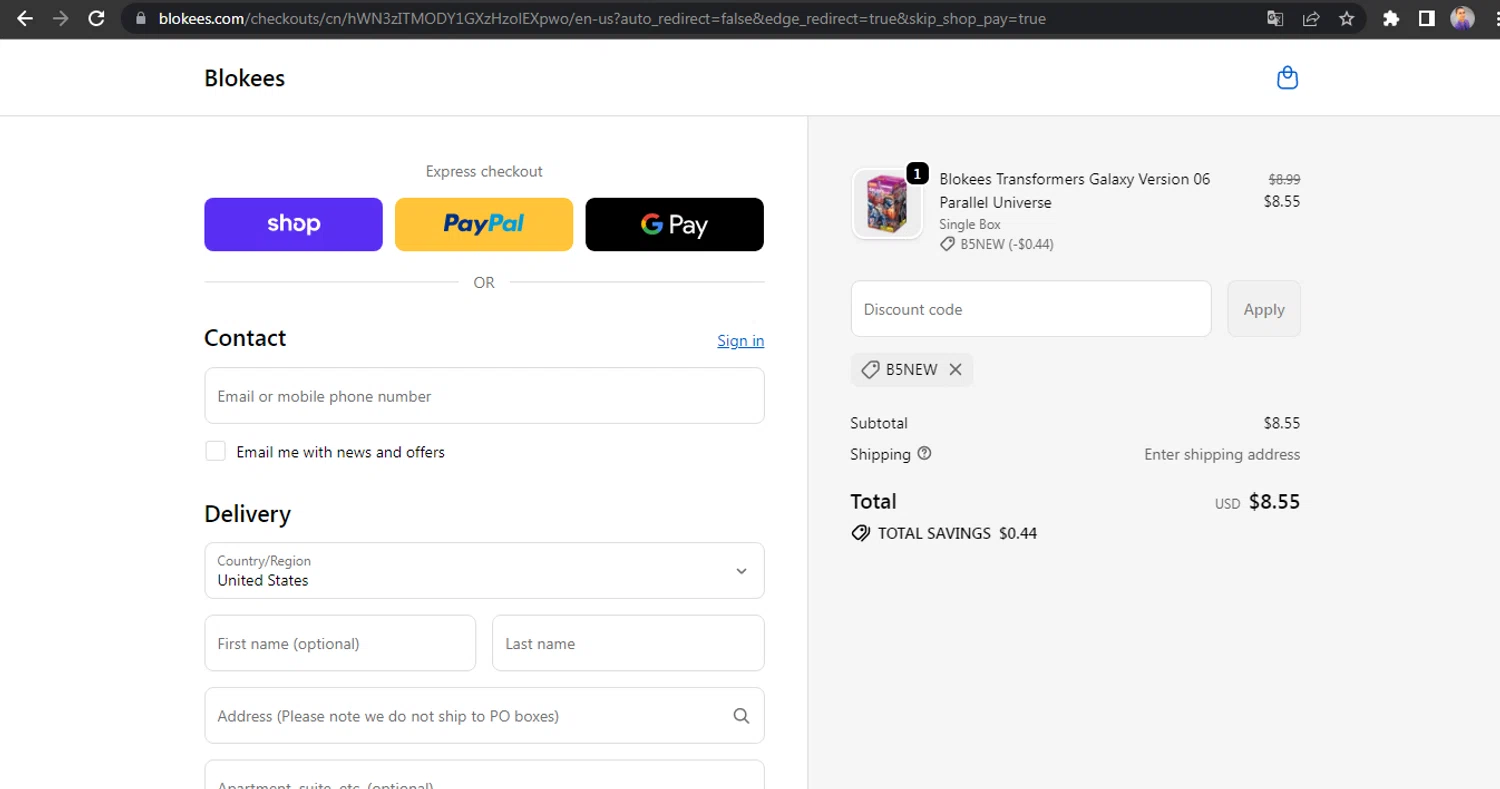Click the address search magnifier icon
The height and width of the screenshot is (789, 1500).
pyautogui.click(x=741, y=715)
